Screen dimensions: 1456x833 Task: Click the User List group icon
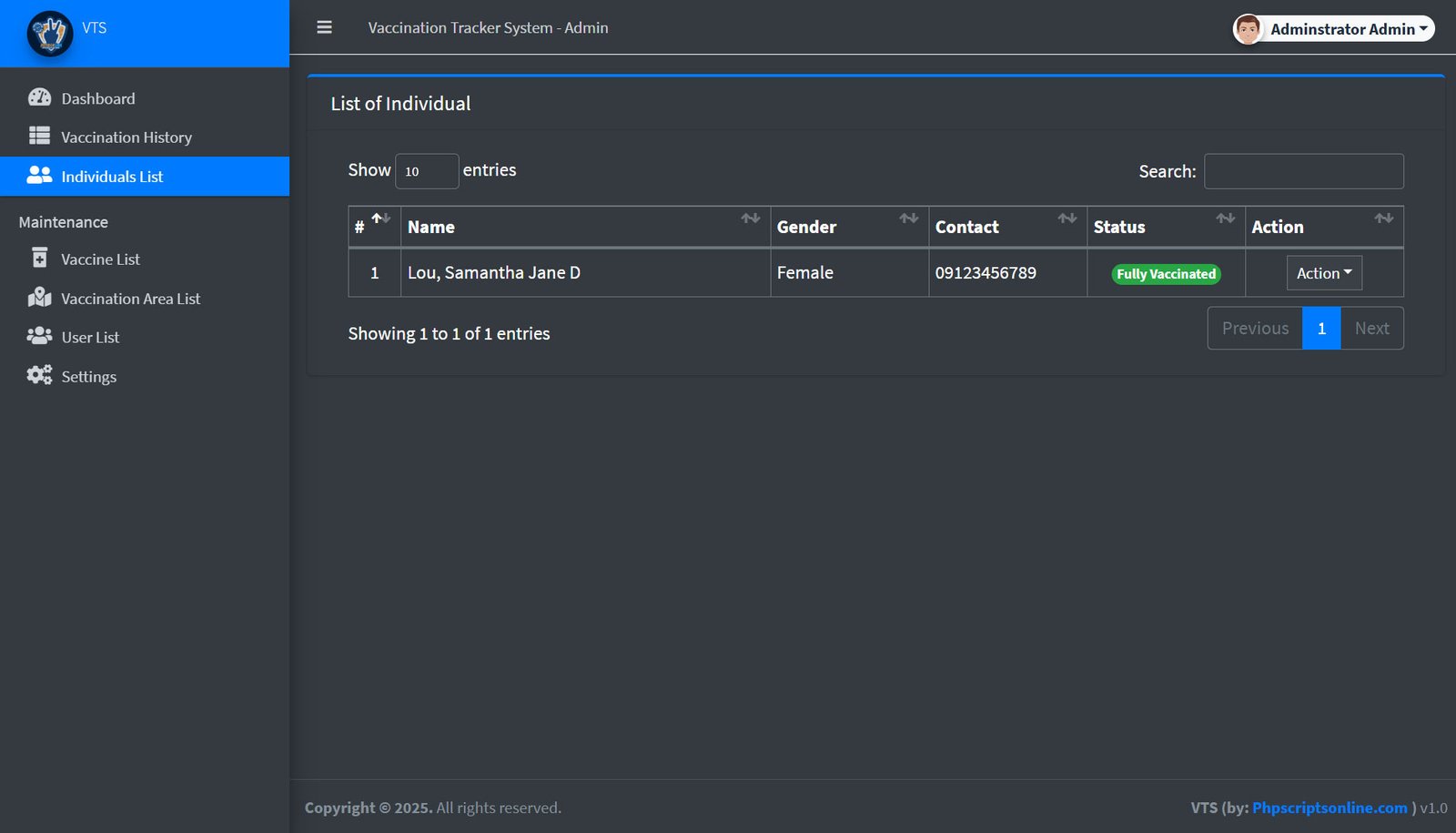pyautogui.click(x=39, y=337)
